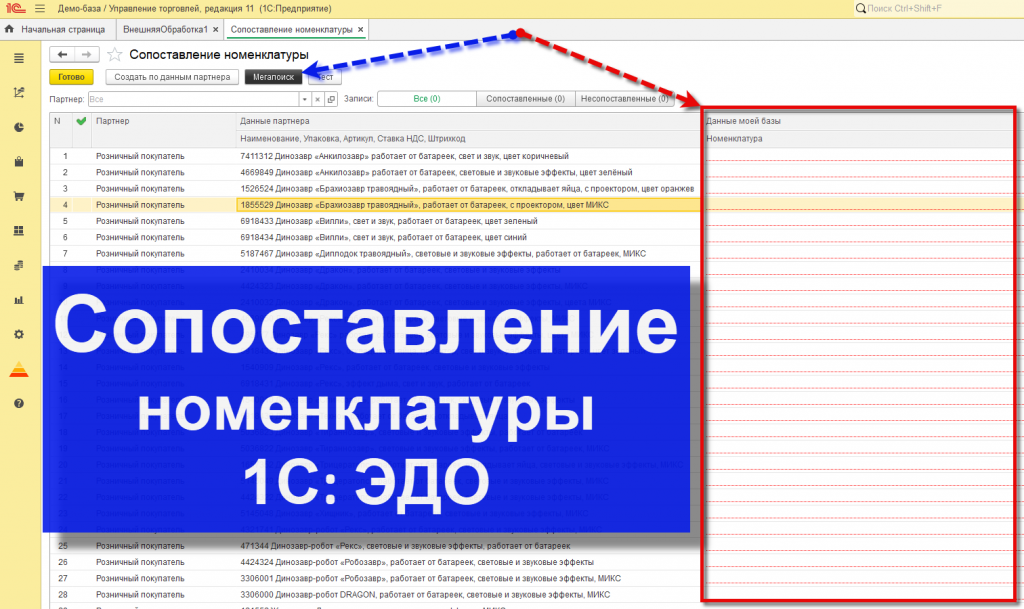Open the line graph planning section icon
The image size is (1024, 609).
pos(19,93)
